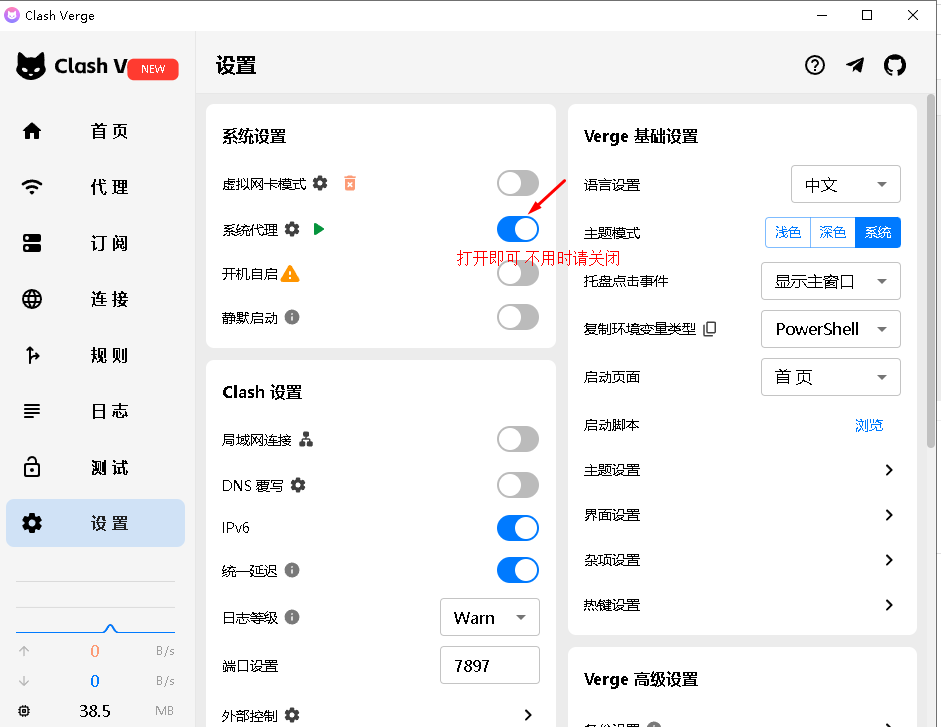
Task: Open the help manual icon
Action: pos(814,65)
